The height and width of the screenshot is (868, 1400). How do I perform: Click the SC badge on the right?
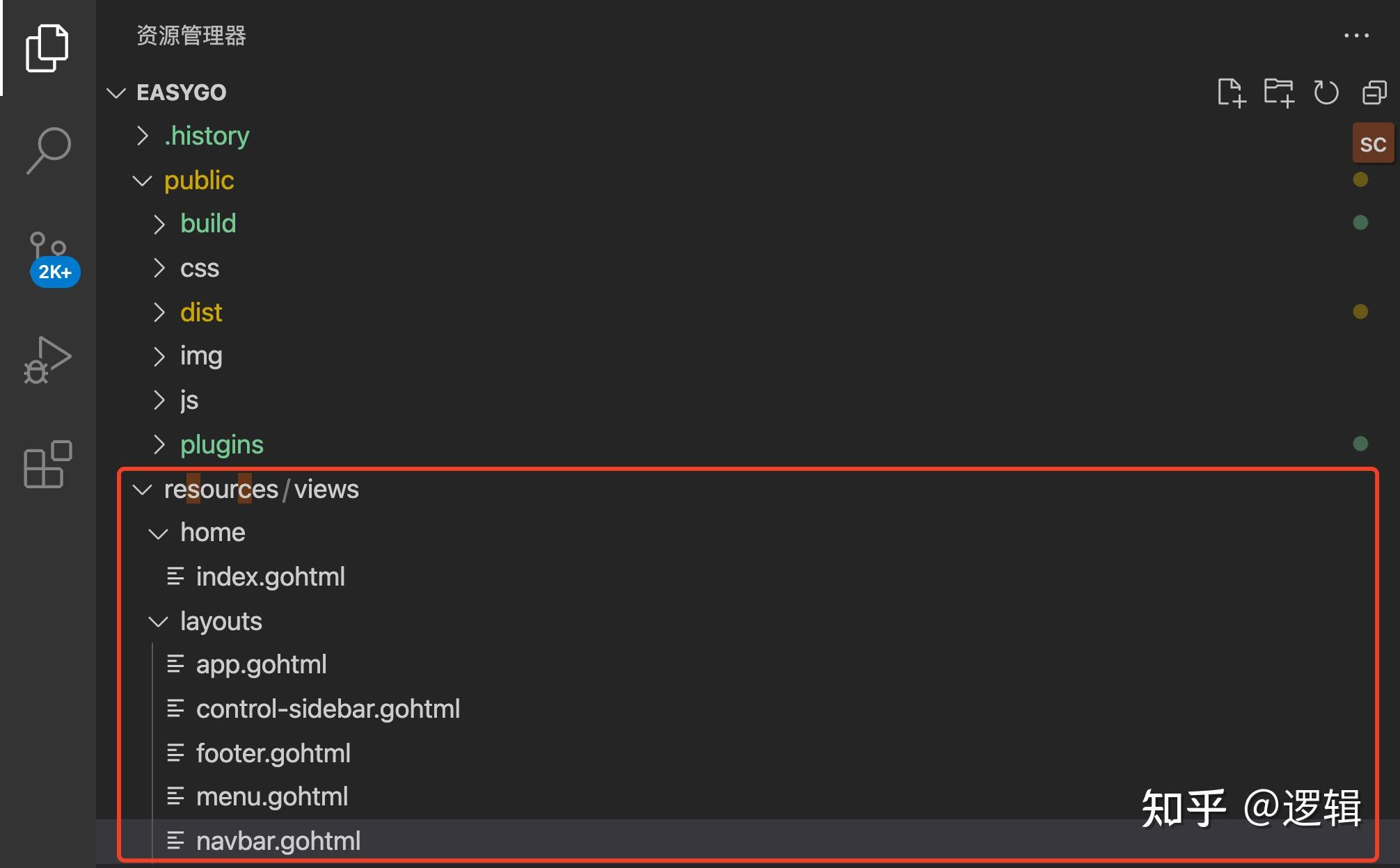1372,144
